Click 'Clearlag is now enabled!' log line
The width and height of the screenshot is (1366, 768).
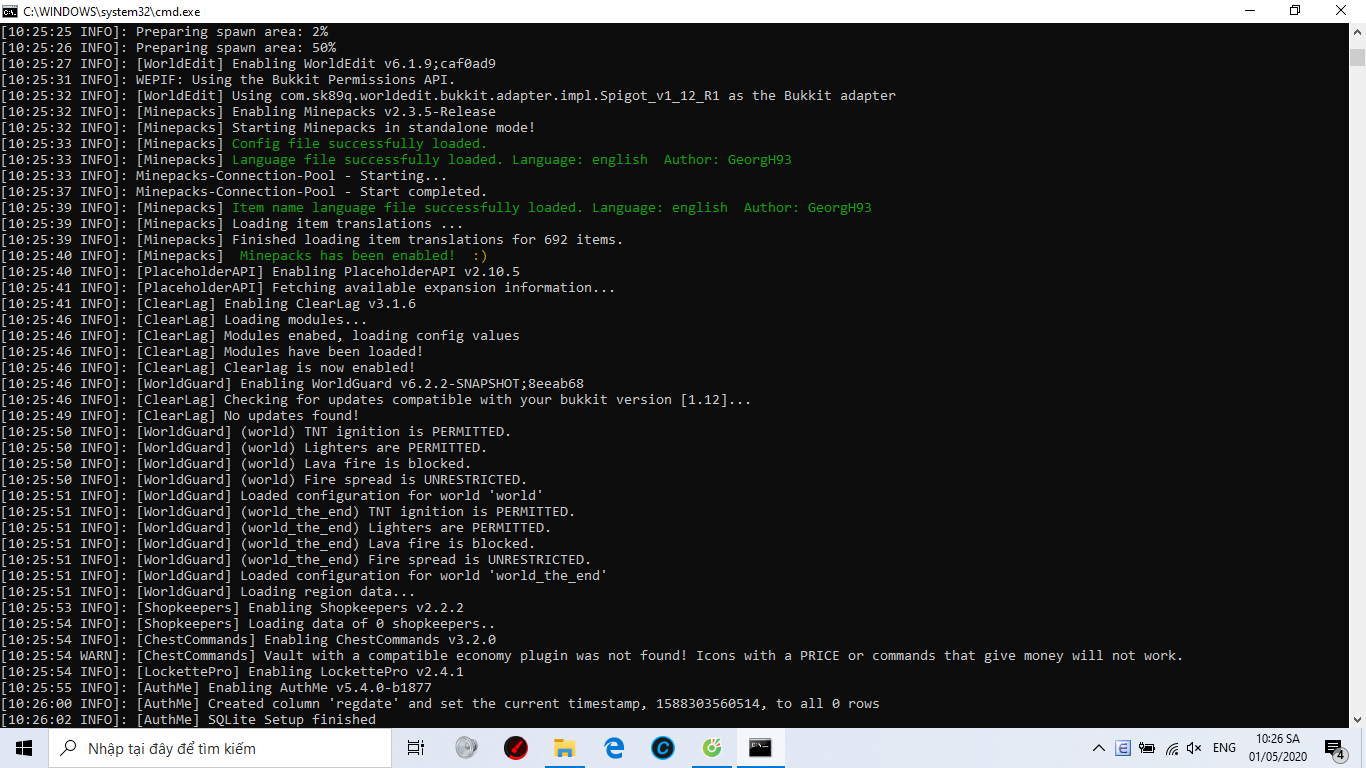(208, 368)
